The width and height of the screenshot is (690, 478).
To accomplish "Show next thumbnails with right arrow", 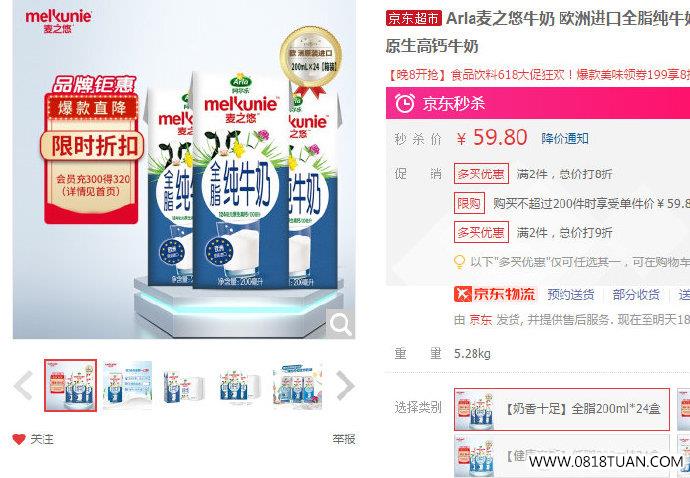I will click(345, 385).
